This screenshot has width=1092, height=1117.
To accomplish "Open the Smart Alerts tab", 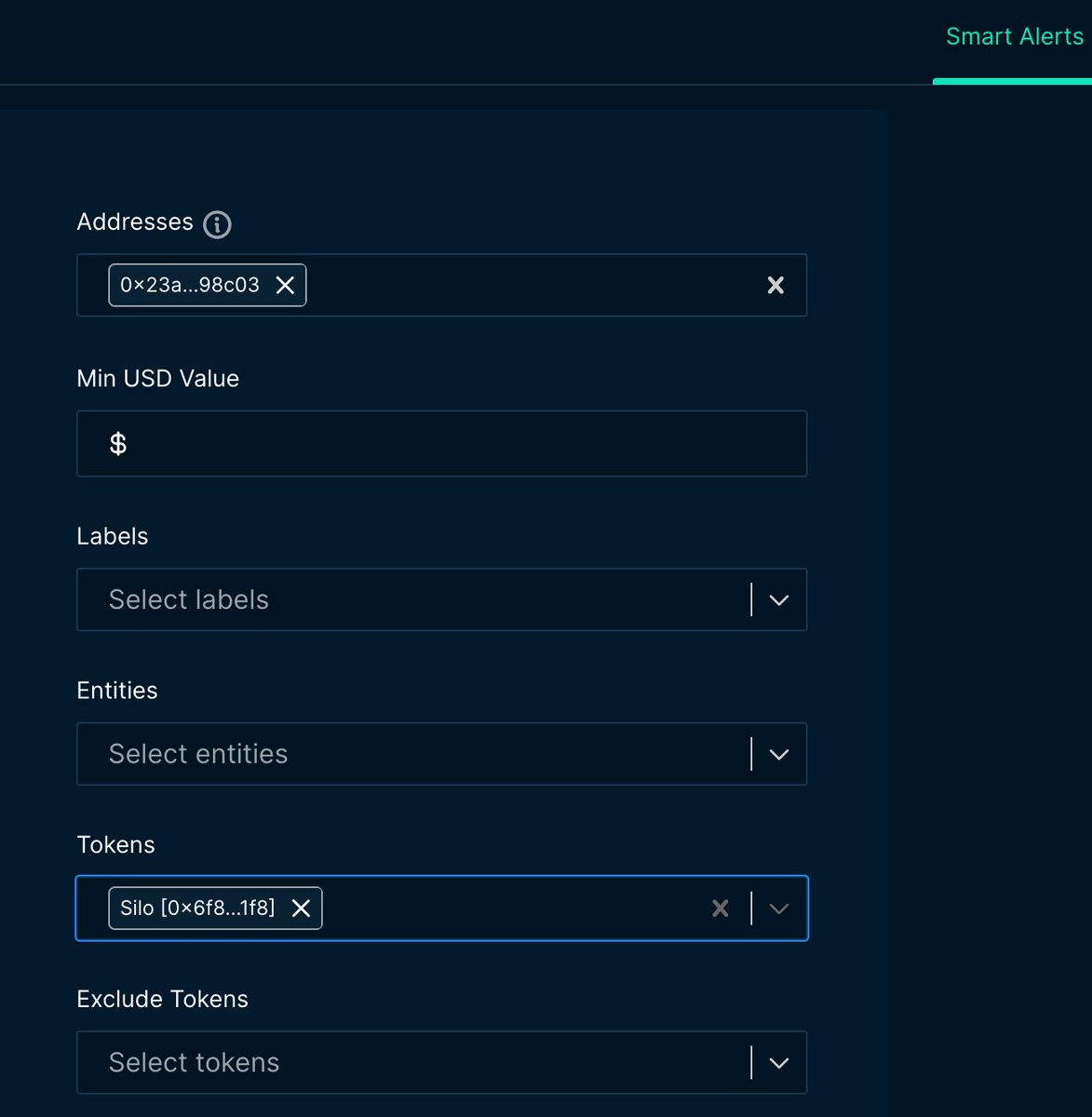I will (x=1014, y=37).
